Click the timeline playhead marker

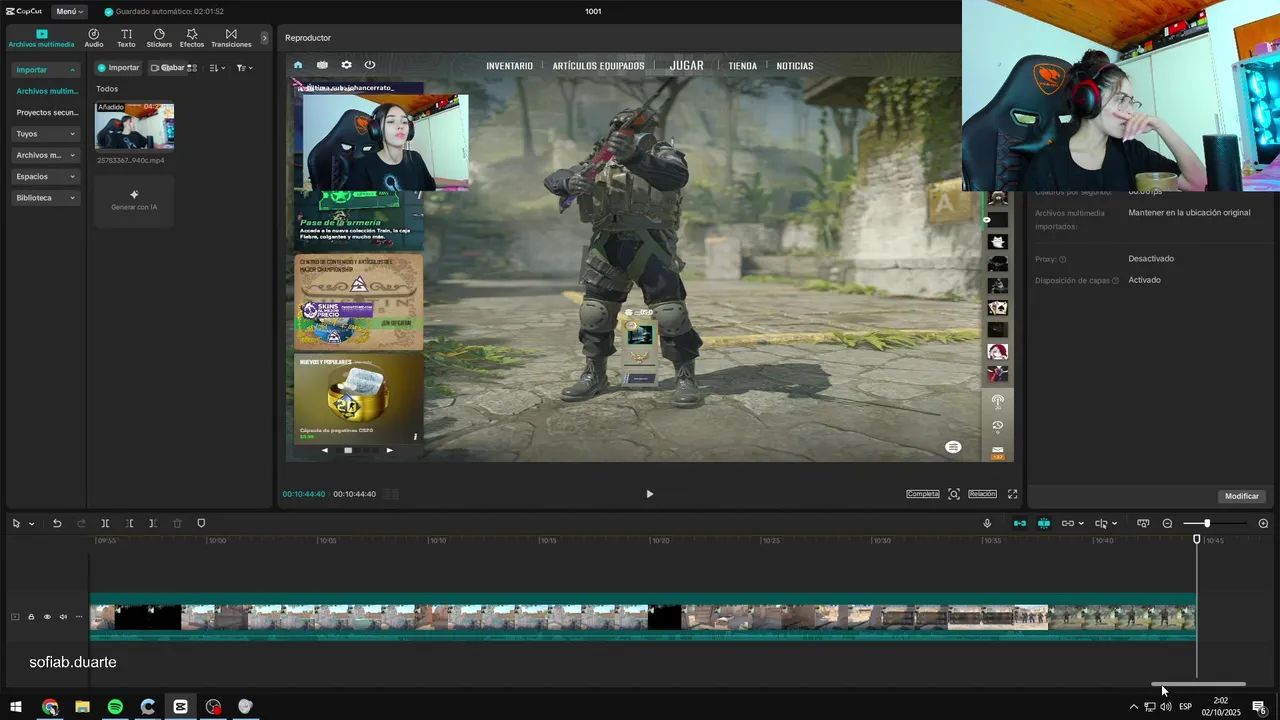coord(1197,540)
